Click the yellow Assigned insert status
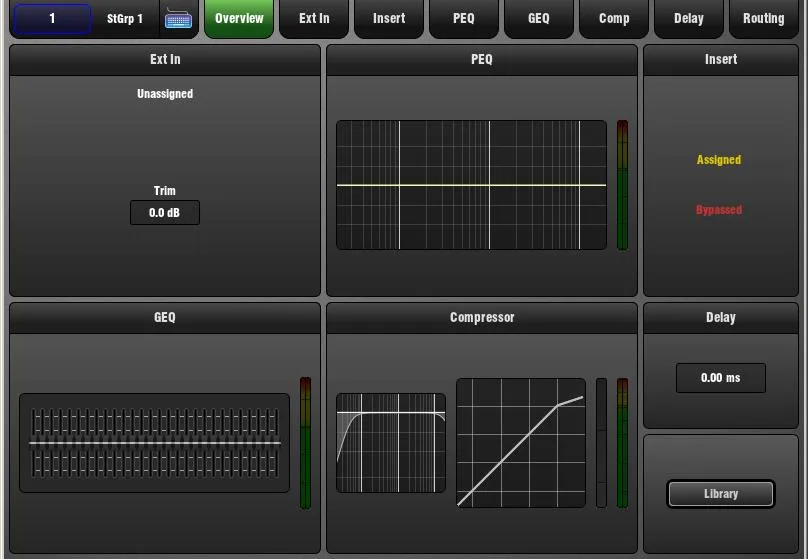Image resolution: width=808 pixels, height=559 pixels. click(x=719, y=160)
